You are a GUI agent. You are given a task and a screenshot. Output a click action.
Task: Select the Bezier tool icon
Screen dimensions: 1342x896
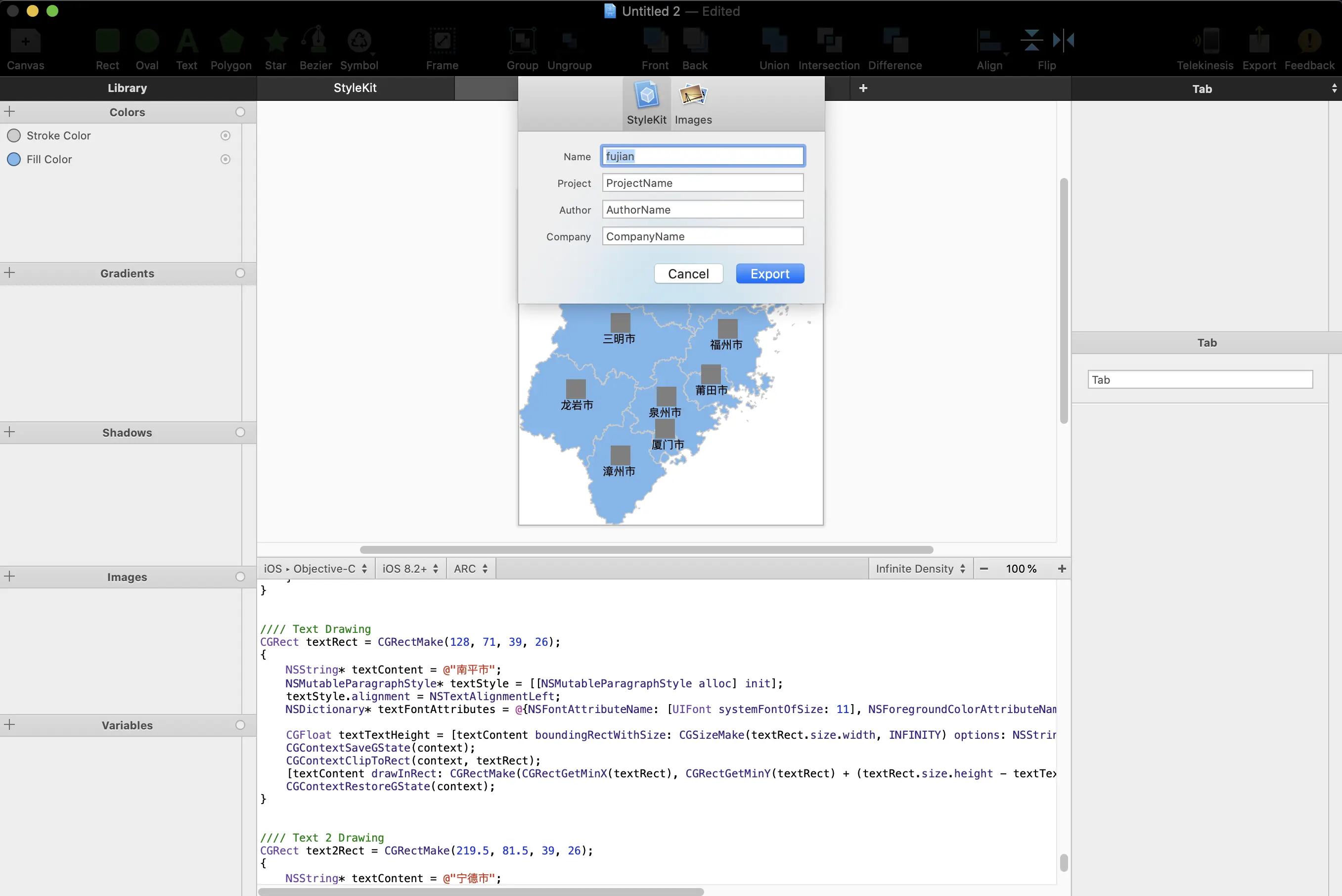click(x=315, y=41)
